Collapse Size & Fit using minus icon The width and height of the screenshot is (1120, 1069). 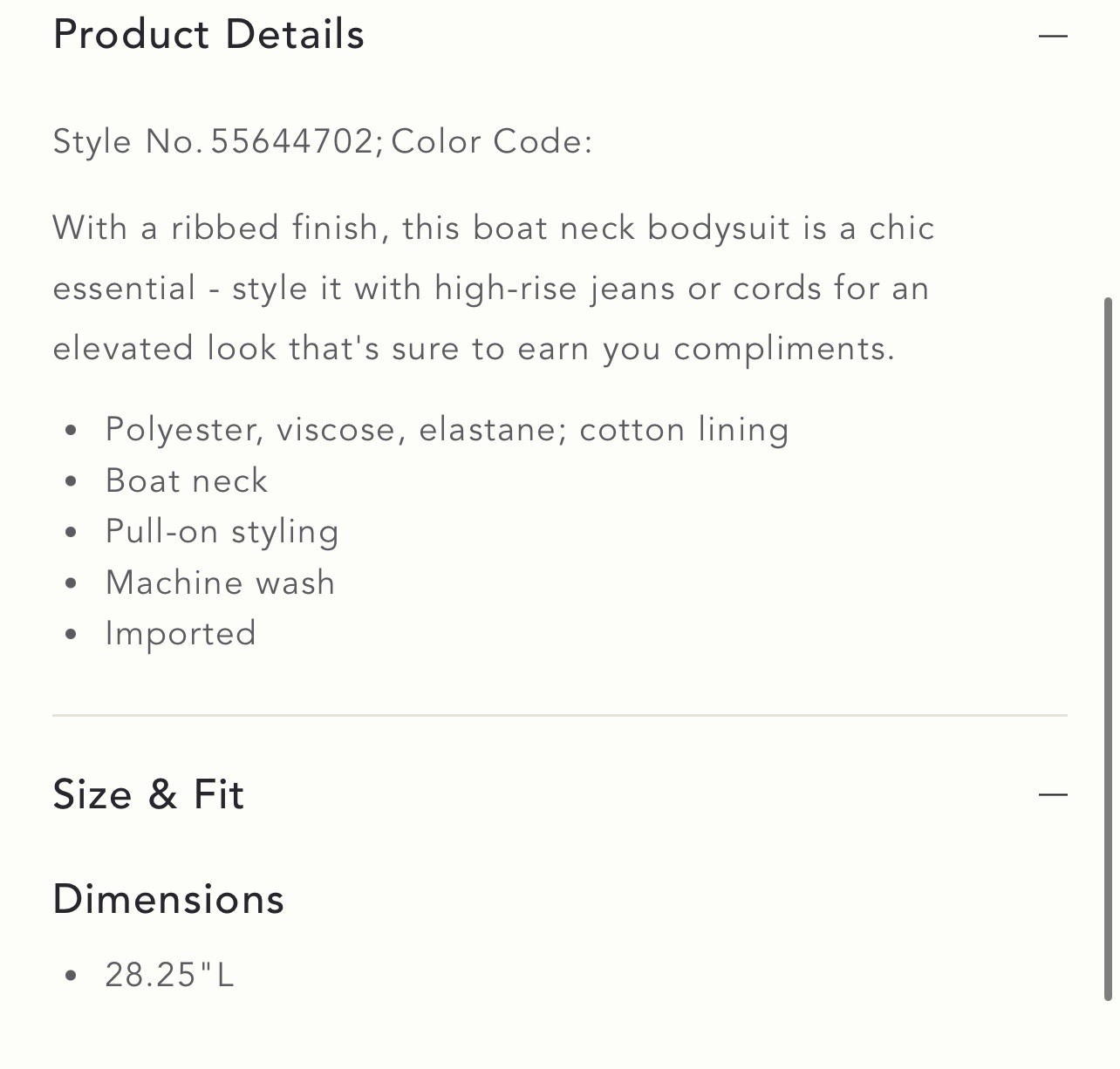(x=1053, y=794)
